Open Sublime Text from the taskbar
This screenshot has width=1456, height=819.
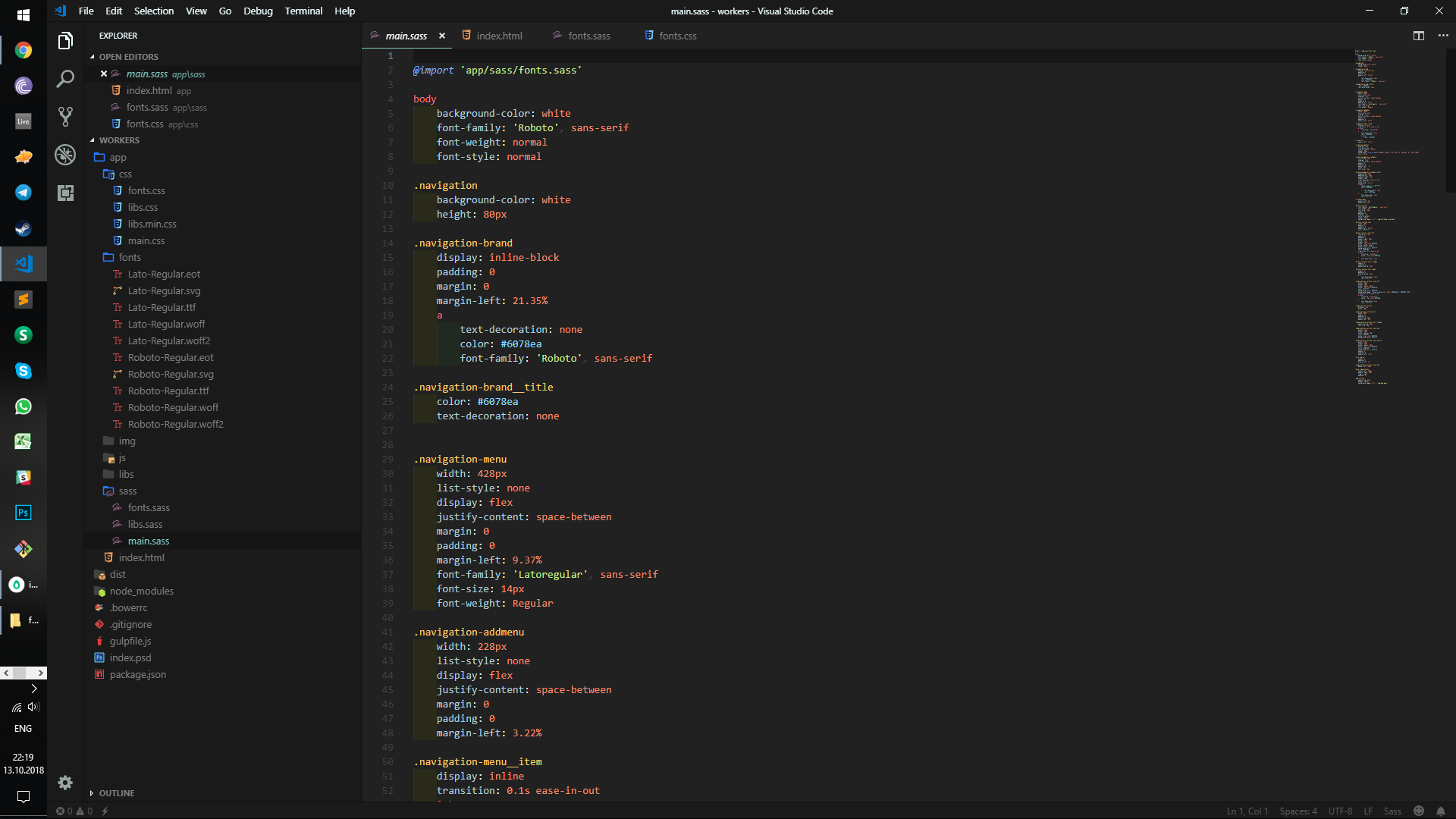(x=24, y=300)
